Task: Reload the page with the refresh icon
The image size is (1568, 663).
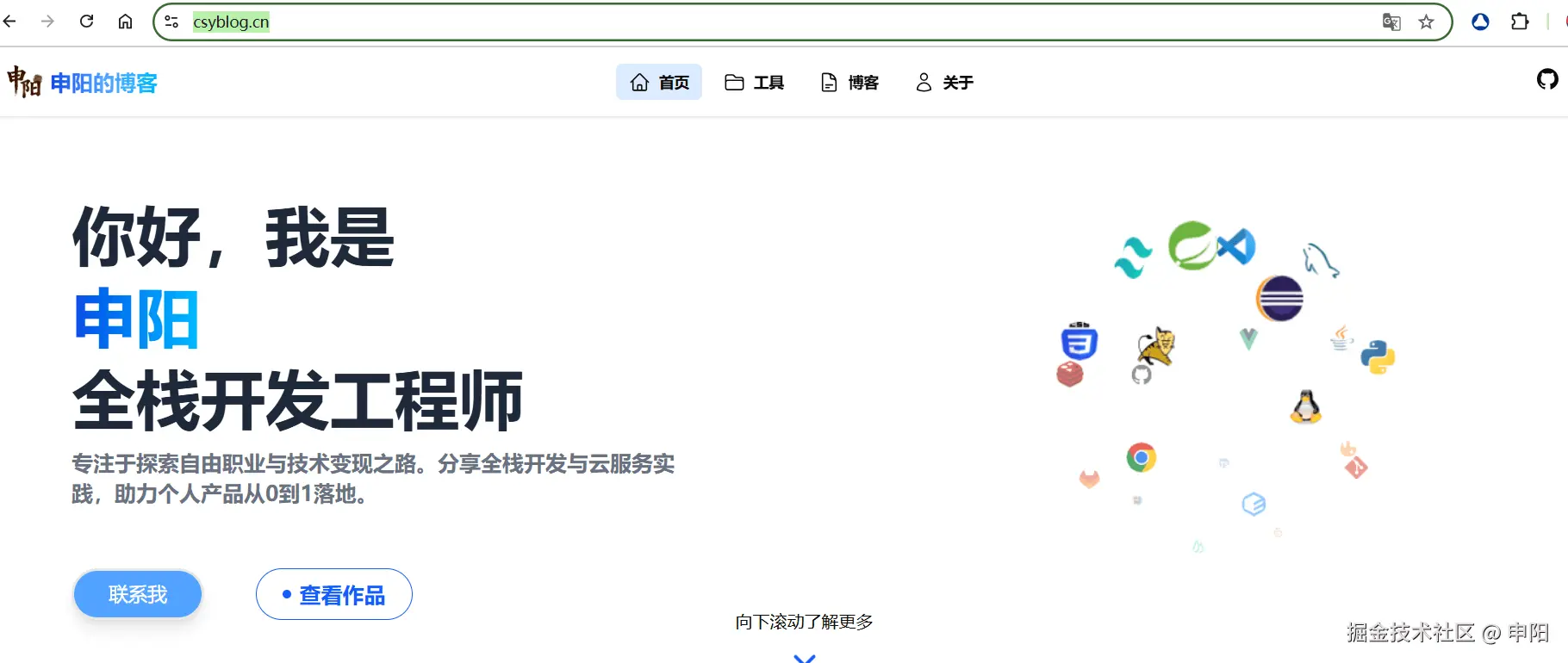Action: (x=86, y=22)
